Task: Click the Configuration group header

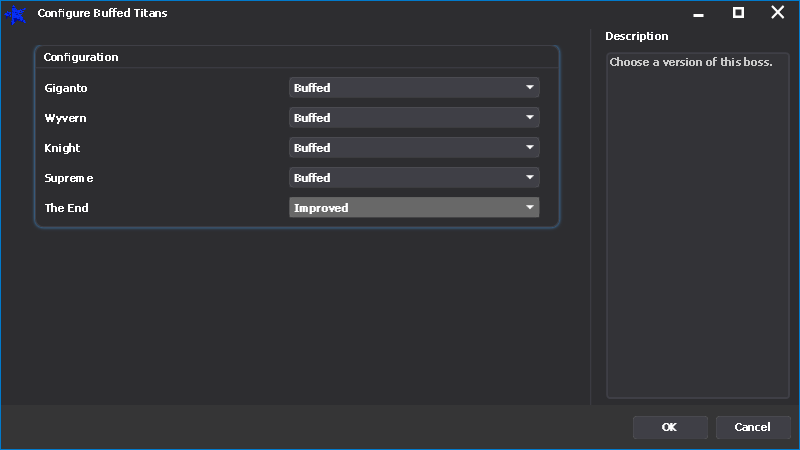Action: coord(81,57)
